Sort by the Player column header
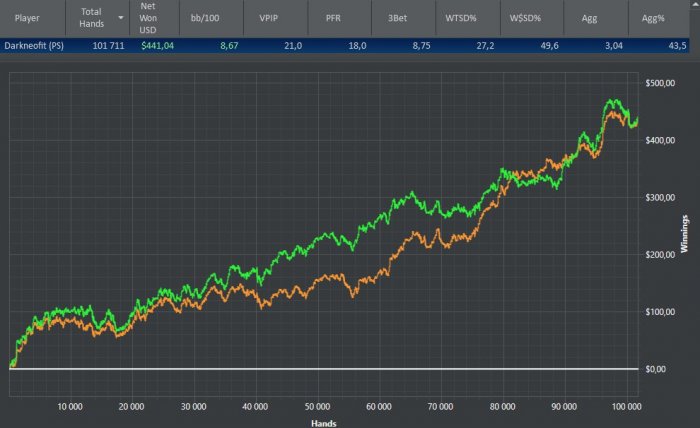Viewport: 700px width, 428px height. coord(27,18)
